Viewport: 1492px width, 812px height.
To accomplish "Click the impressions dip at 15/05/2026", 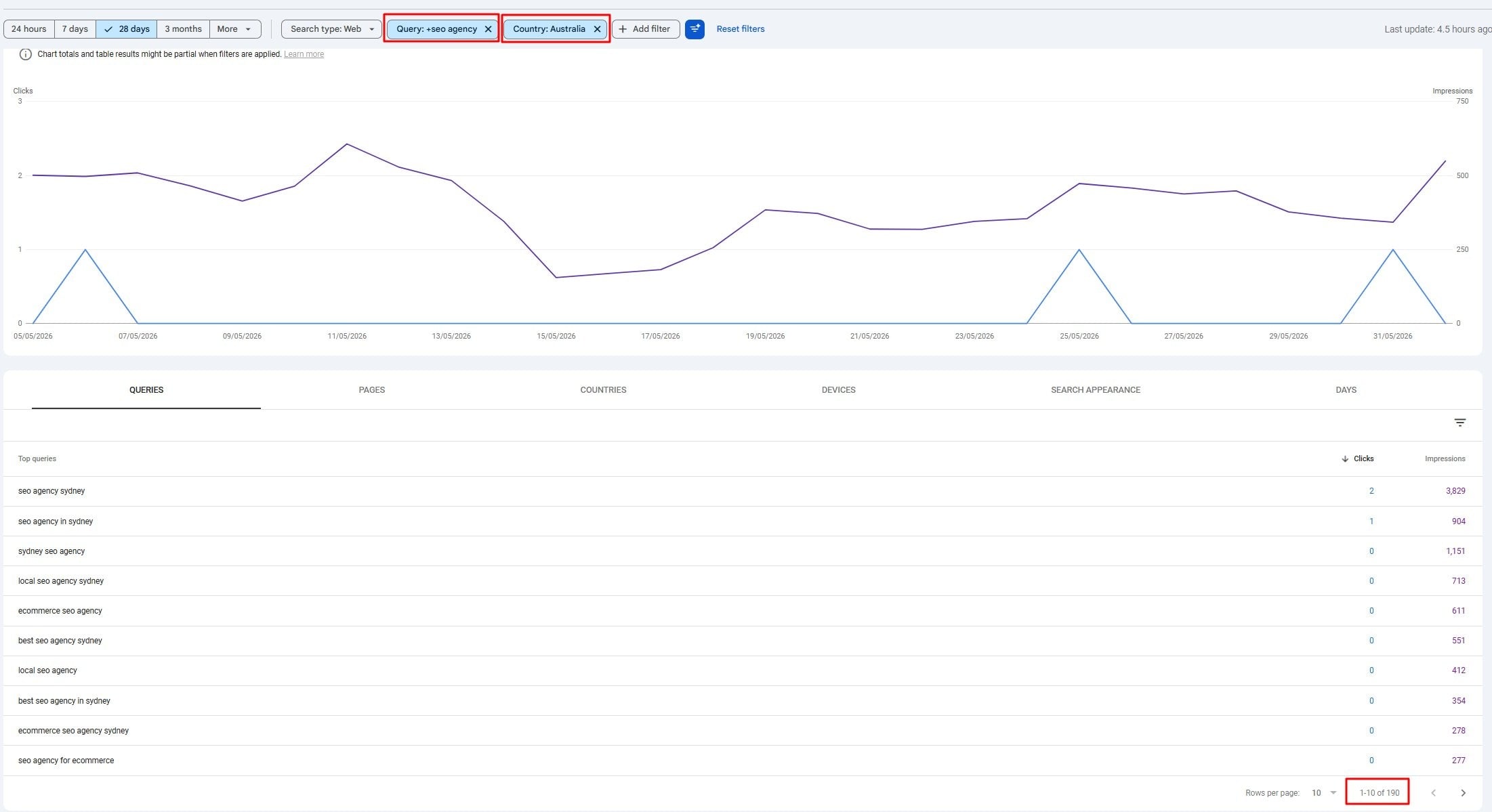I will point(556,278).
